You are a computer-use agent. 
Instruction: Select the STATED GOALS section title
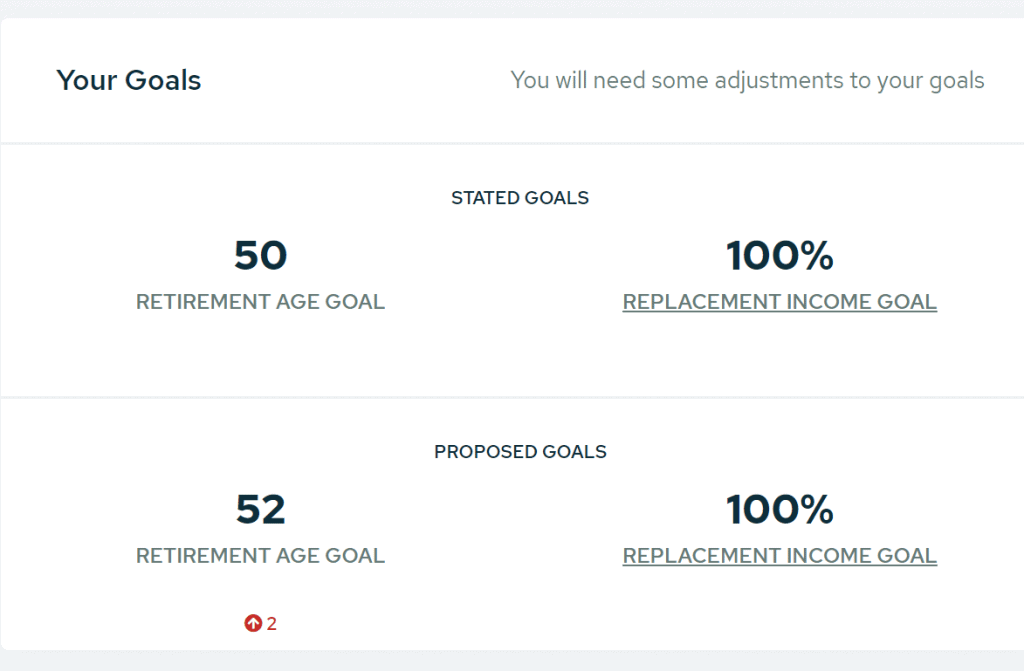pyautogui.click(x=520, y=198)
